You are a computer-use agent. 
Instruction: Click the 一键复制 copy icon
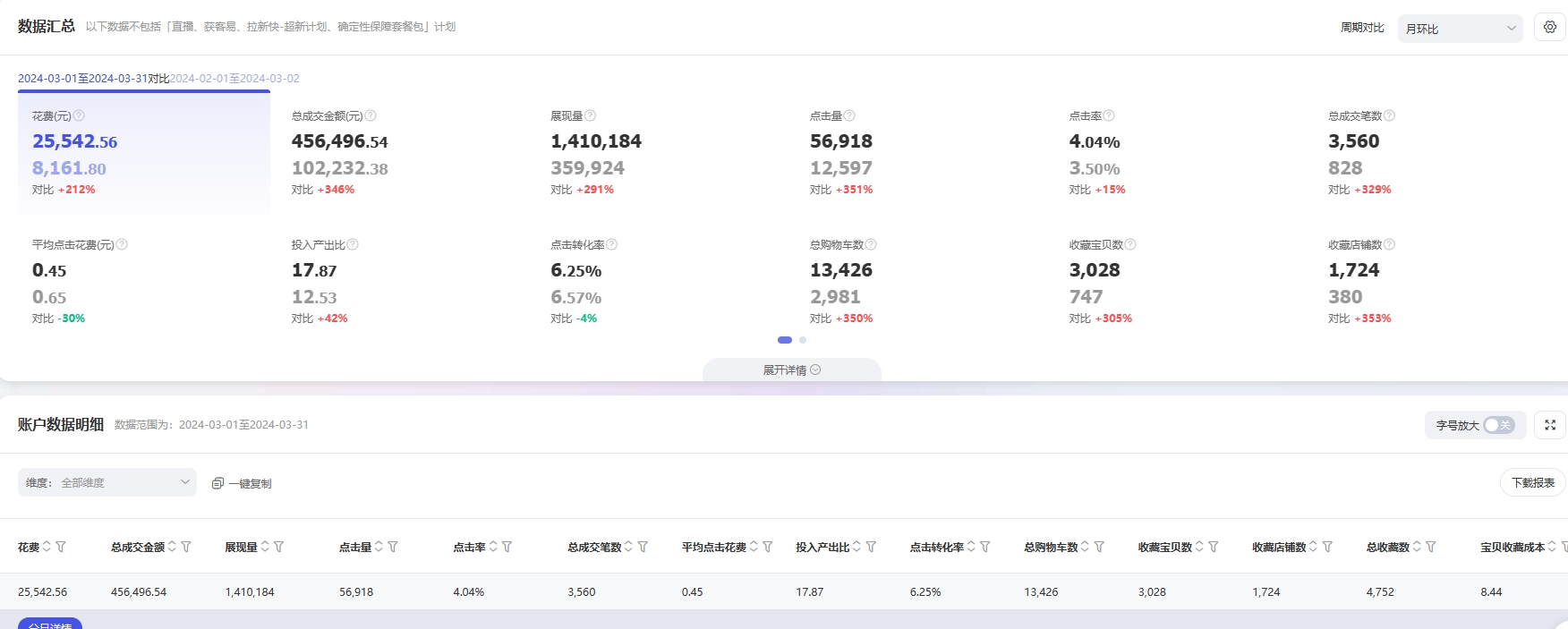[217, 483]
